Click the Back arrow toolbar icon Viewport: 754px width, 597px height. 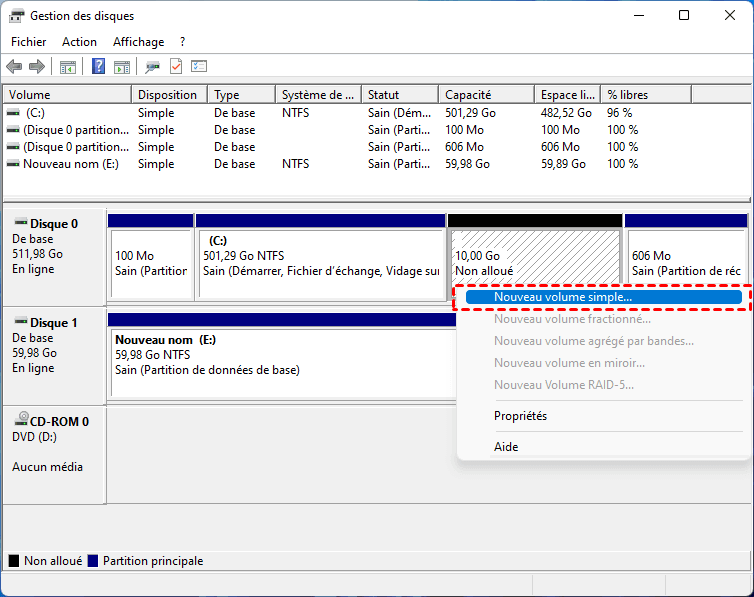(14, 67)
